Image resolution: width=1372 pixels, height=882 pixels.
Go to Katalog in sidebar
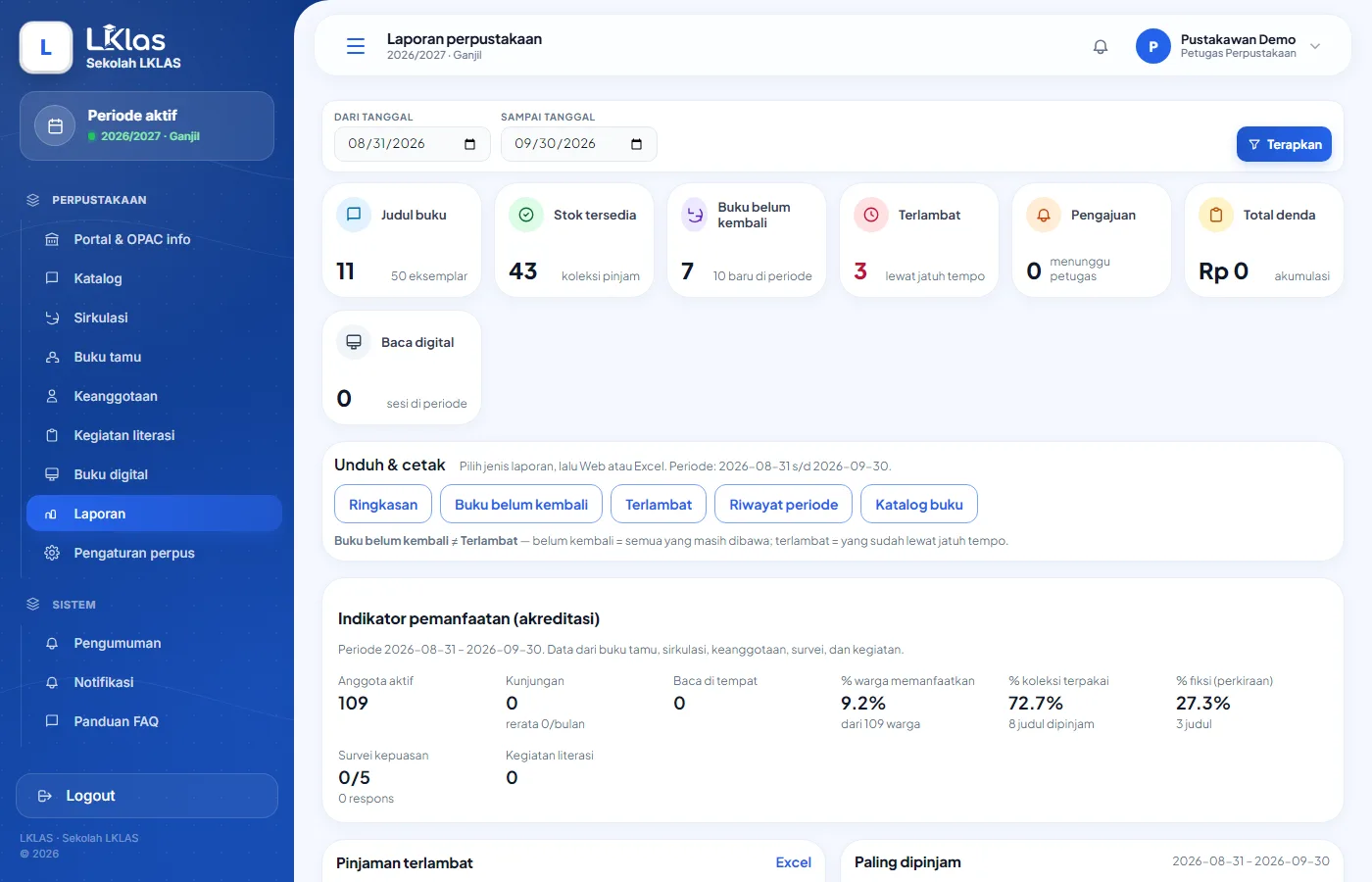pyautogui.click(x=154, y=278)
